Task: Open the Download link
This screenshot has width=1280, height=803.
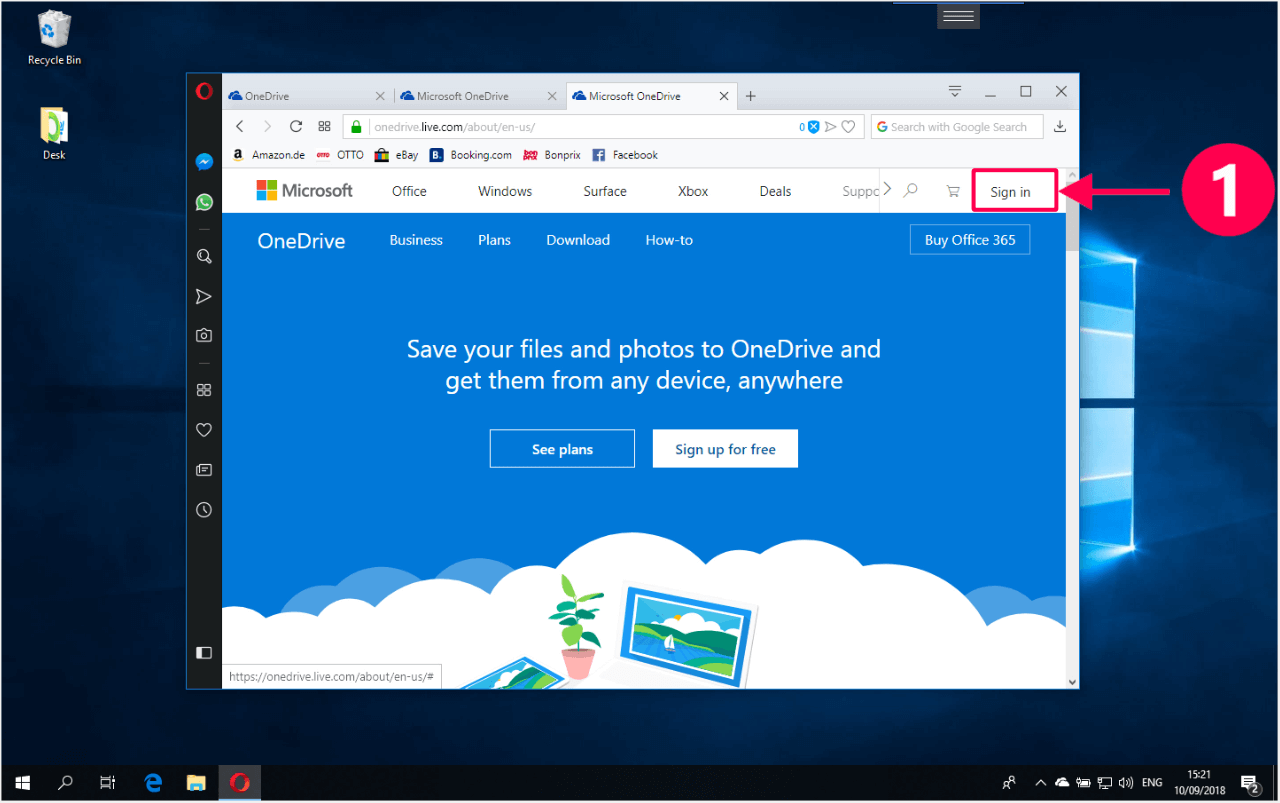Action: [578, 240]
